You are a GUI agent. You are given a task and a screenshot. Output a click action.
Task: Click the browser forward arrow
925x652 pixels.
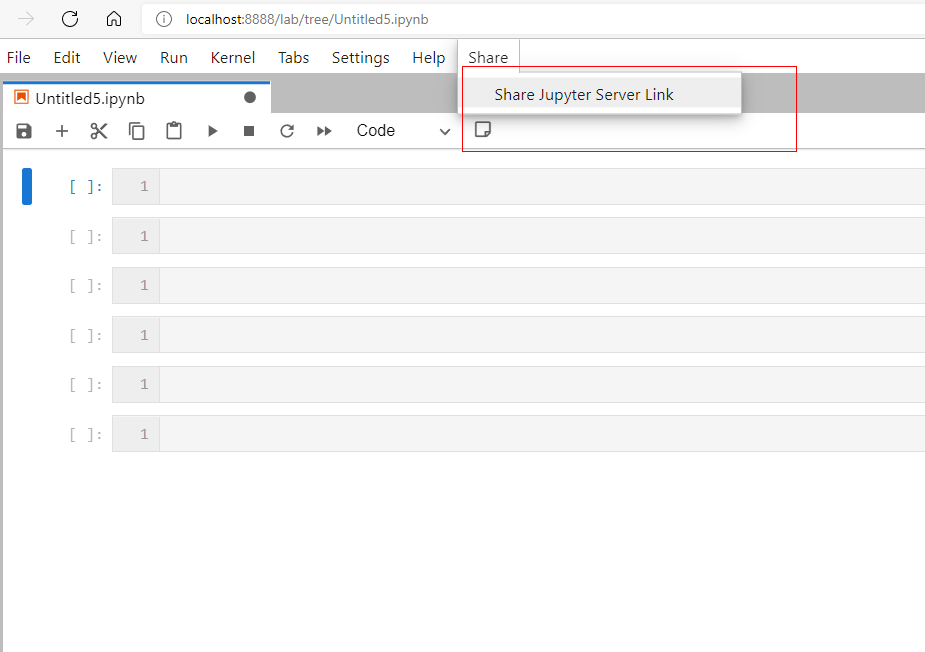click(x=26, y=19)
